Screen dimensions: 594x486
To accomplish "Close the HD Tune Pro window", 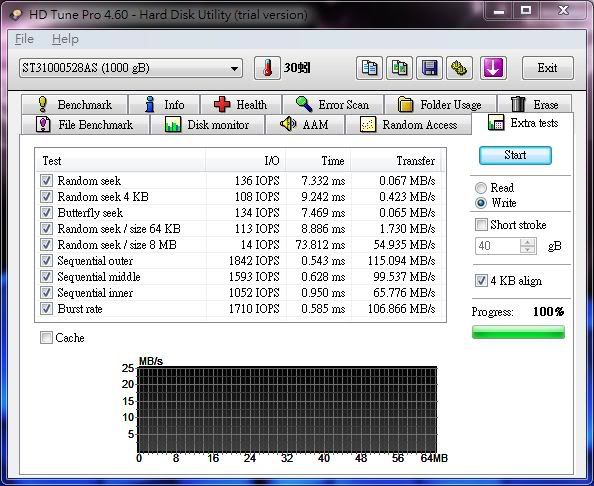I will coord(563,11).
